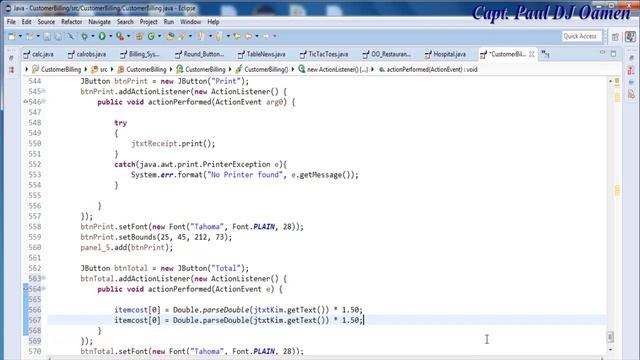The image size is (640, 360).
Task: Open the Search menu
Action: (x=125, y=22)
